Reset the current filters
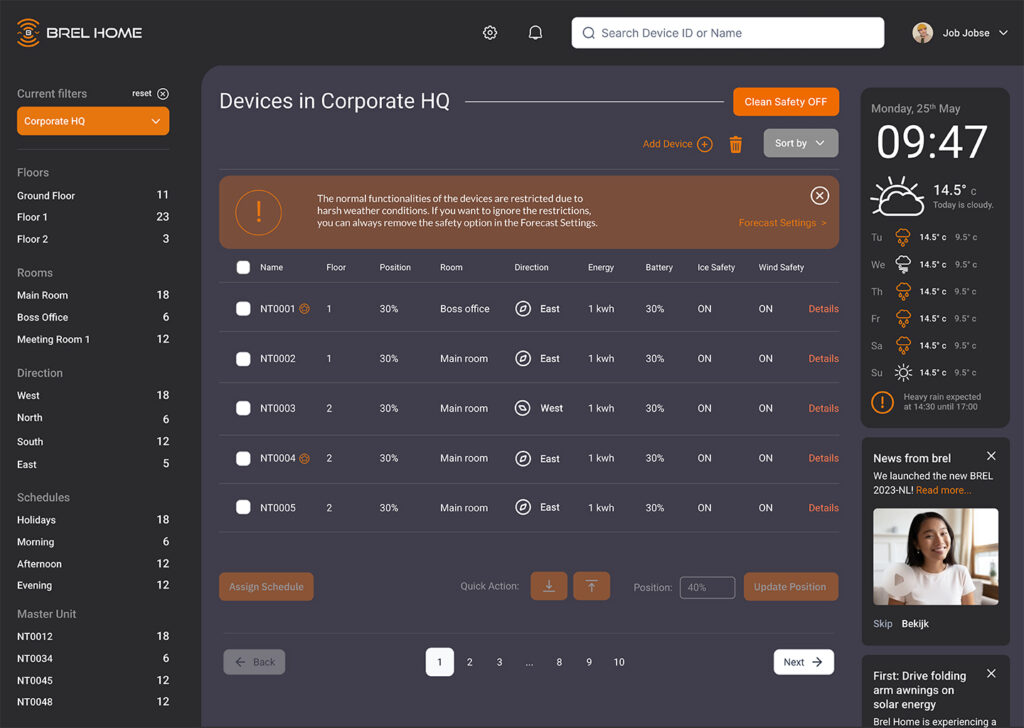This screenshot has width=1024, height=728. pos(163,94)
